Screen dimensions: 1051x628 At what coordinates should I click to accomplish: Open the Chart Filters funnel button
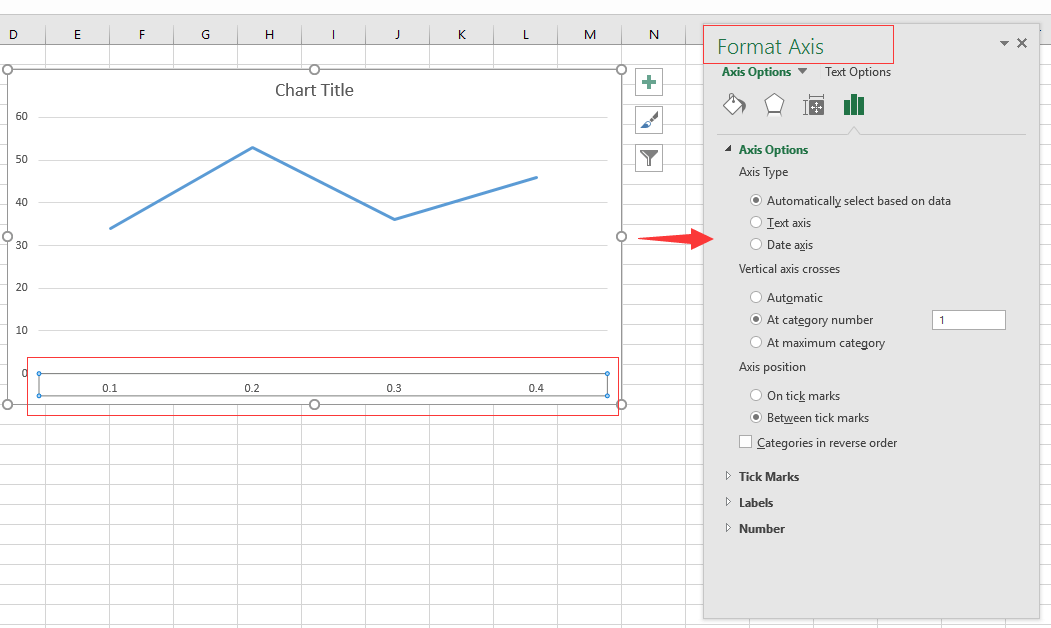pyautogui.click(x=649, y=158)
